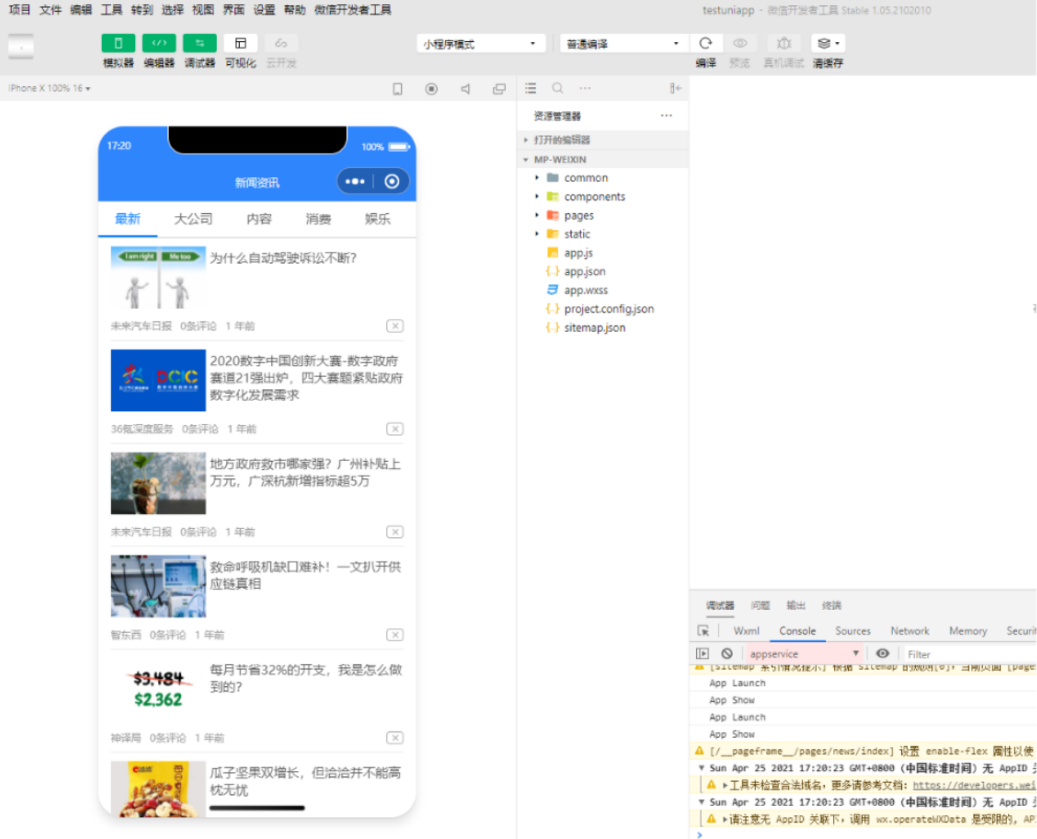Image resolution: width=1037 pixels, height=839 pixels.
Task: Expand the opened editors (打开的编辑器) section
Action: click(602, 140)
